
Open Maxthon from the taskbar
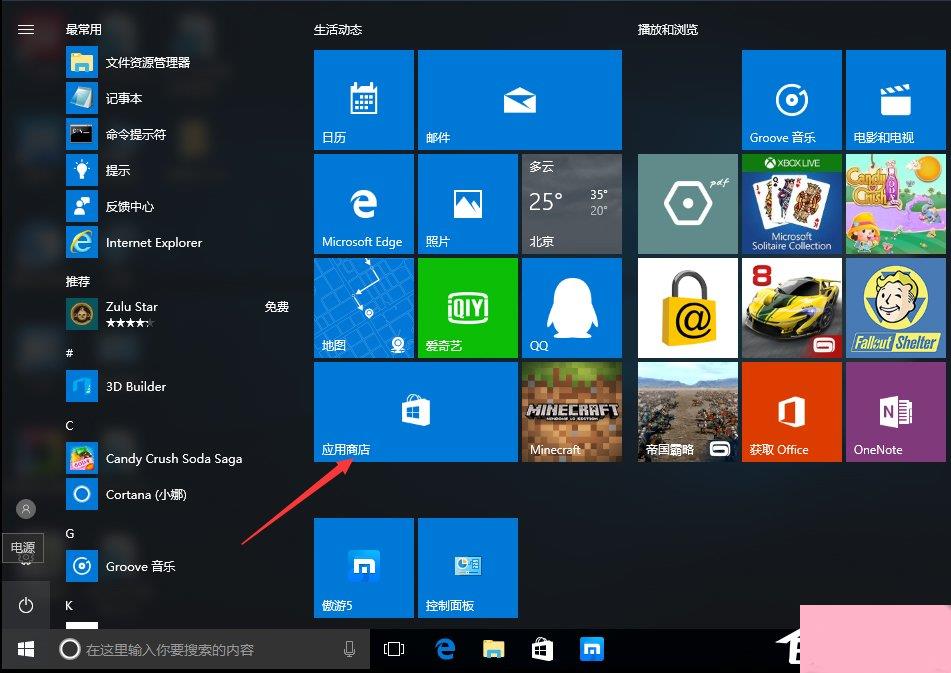591,649
